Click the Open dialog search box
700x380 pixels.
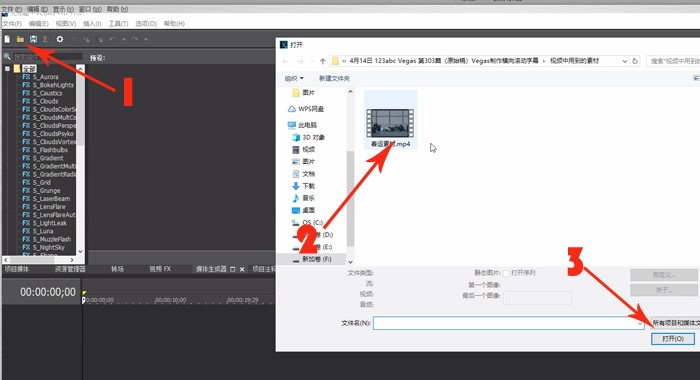coord(673,61)
